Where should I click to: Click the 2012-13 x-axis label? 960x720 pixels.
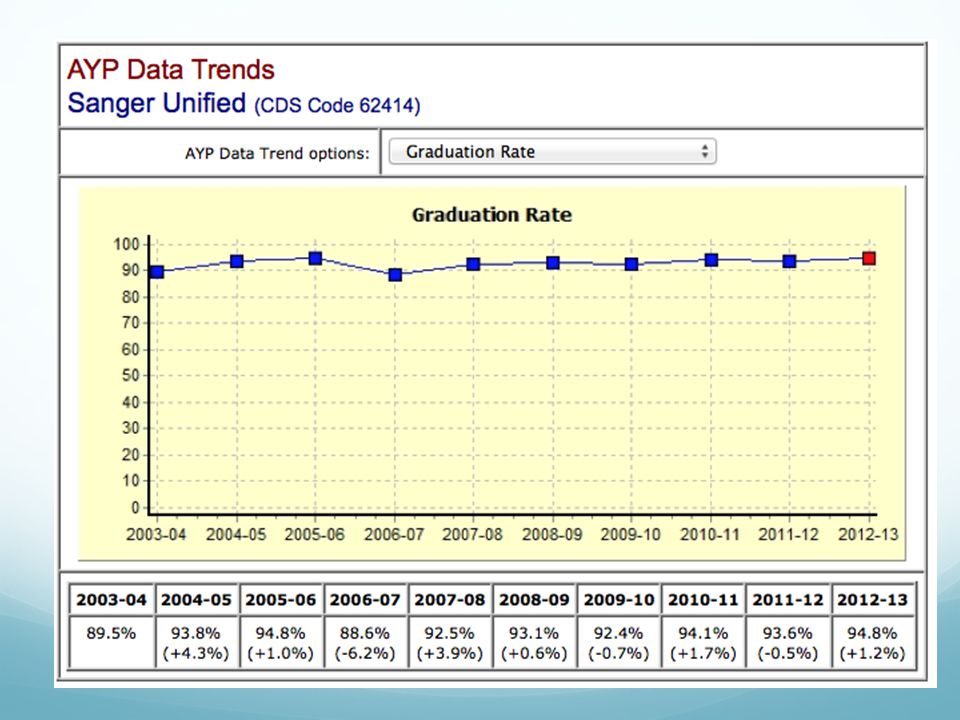pyautogui.click(x=868, y=534)
